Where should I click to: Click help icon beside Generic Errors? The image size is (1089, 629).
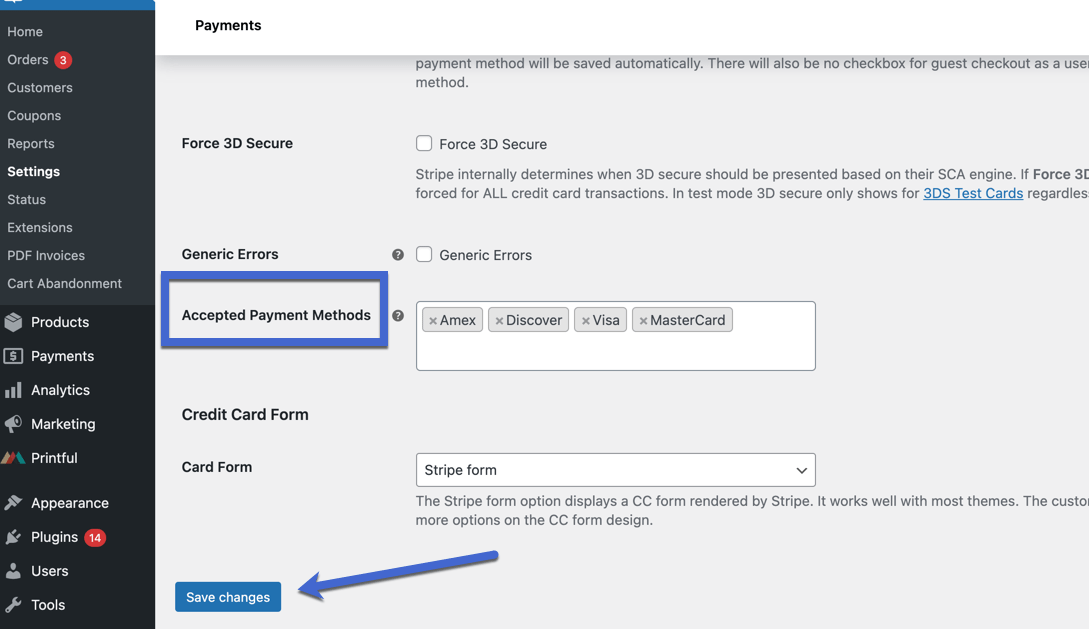click(x=398, y=255)
